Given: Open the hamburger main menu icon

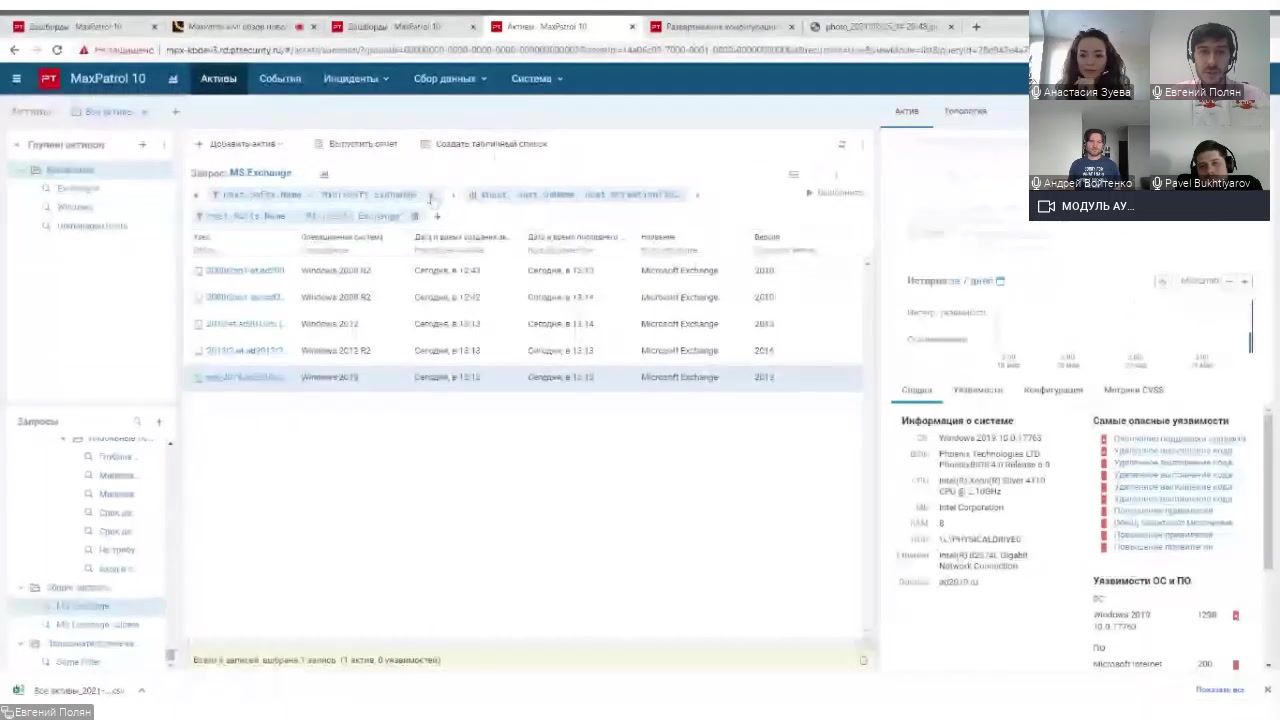Looking at the screenshot, I should [16, 78].
